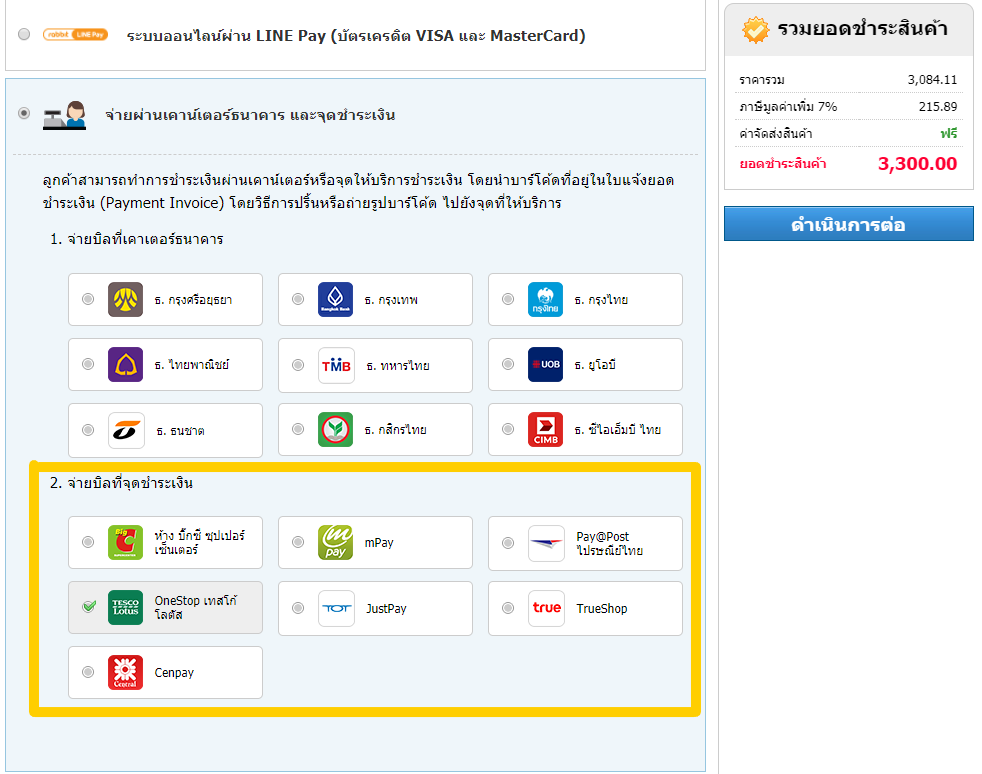Screen dimensions: 982x774
Task: Click the free shipping ฟรี text
Action: (949, 133)
